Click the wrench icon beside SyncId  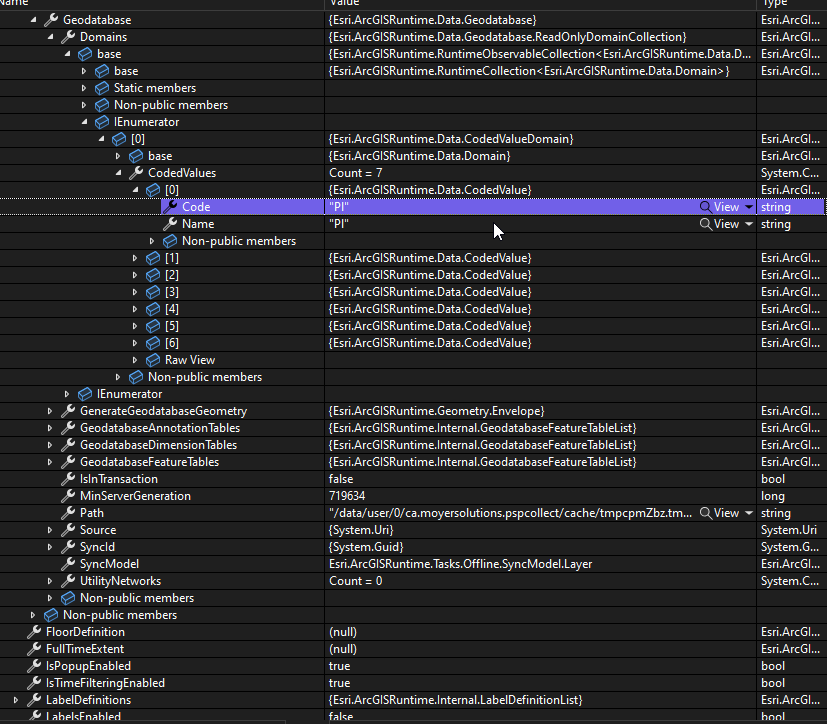68,547
